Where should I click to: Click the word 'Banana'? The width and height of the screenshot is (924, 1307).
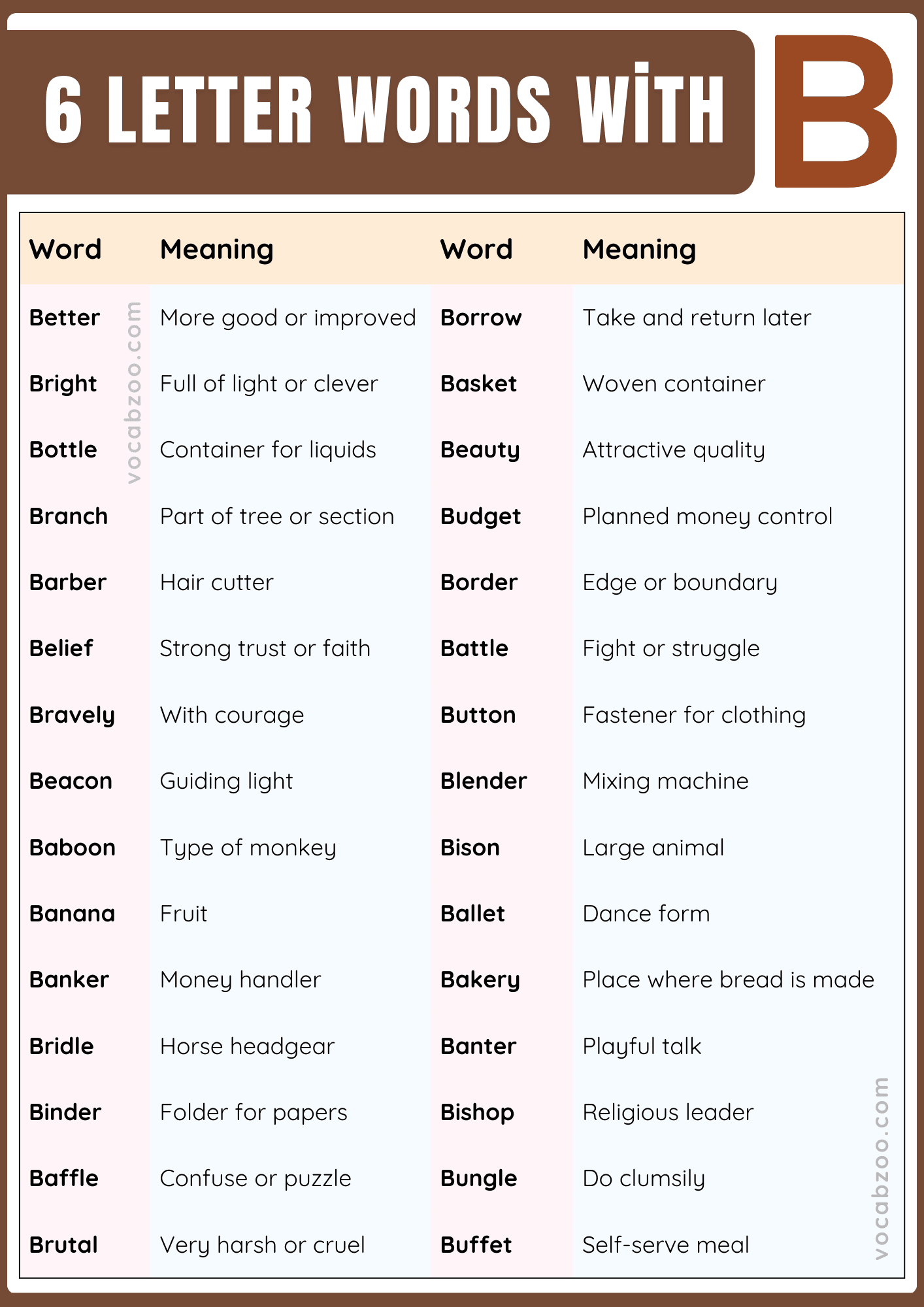click(x=73, y=914)
